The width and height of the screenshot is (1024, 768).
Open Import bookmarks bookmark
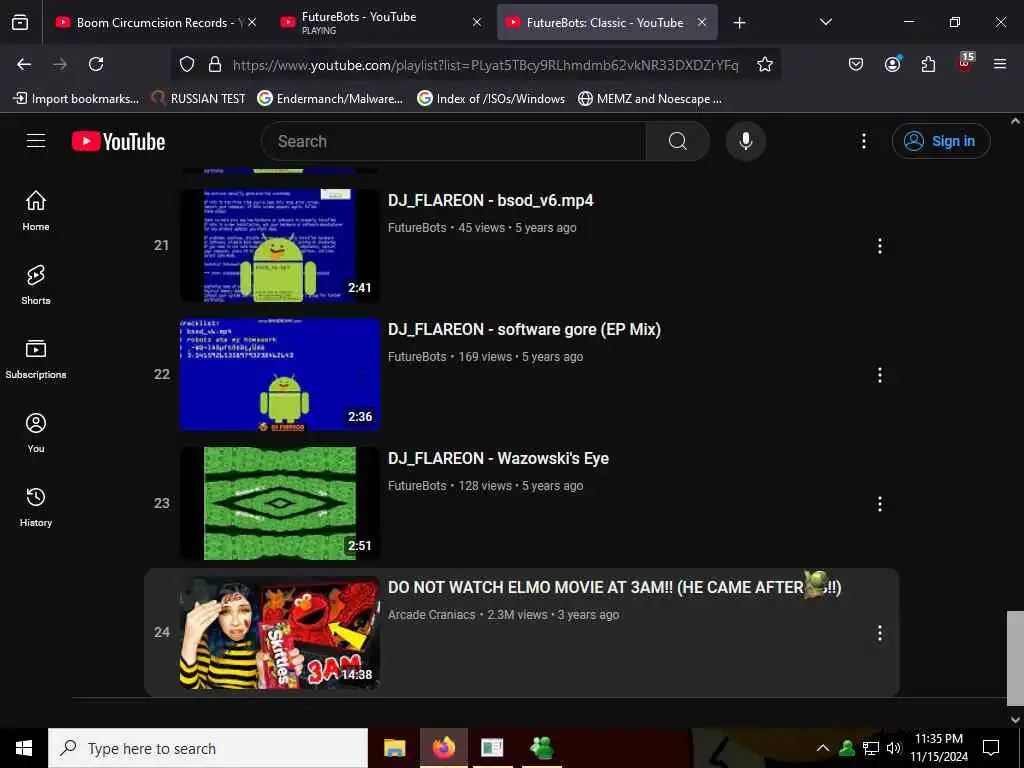[76, 99]
